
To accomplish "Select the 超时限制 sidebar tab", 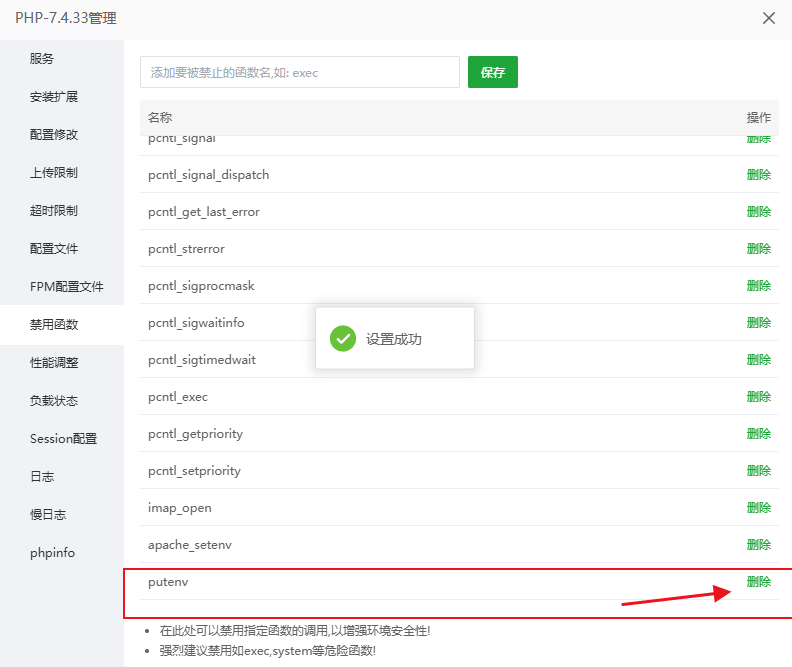I will point(54,210).
